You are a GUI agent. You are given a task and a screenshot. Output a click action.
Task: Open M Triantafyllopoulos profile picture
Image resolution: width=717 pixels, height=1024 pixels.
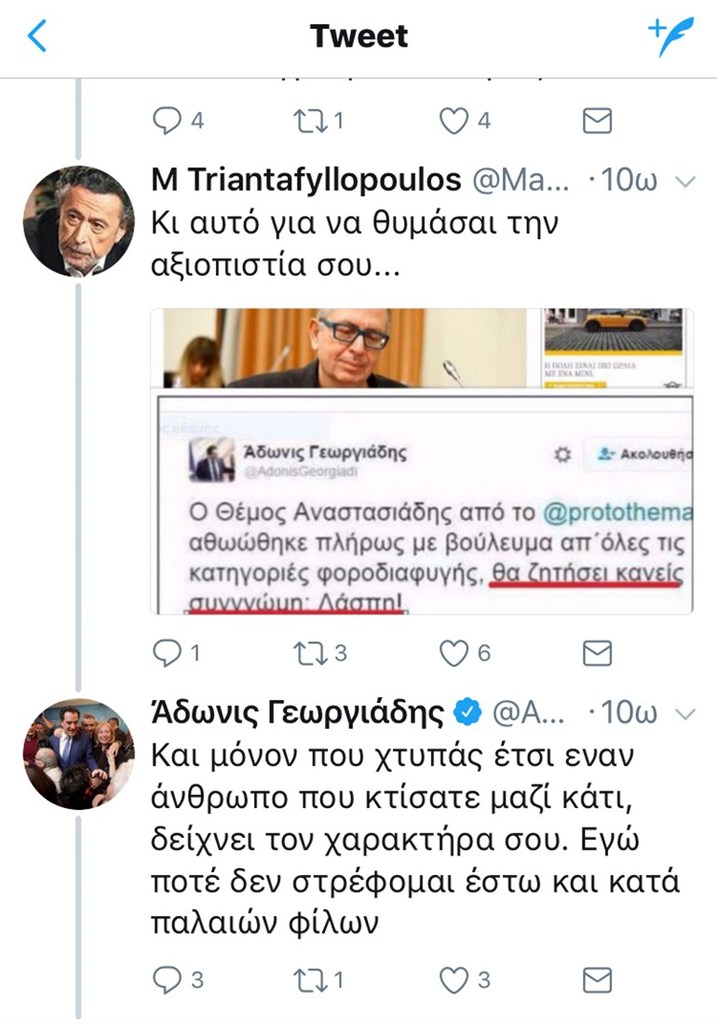pyautogui.click(x=78, y=221)
